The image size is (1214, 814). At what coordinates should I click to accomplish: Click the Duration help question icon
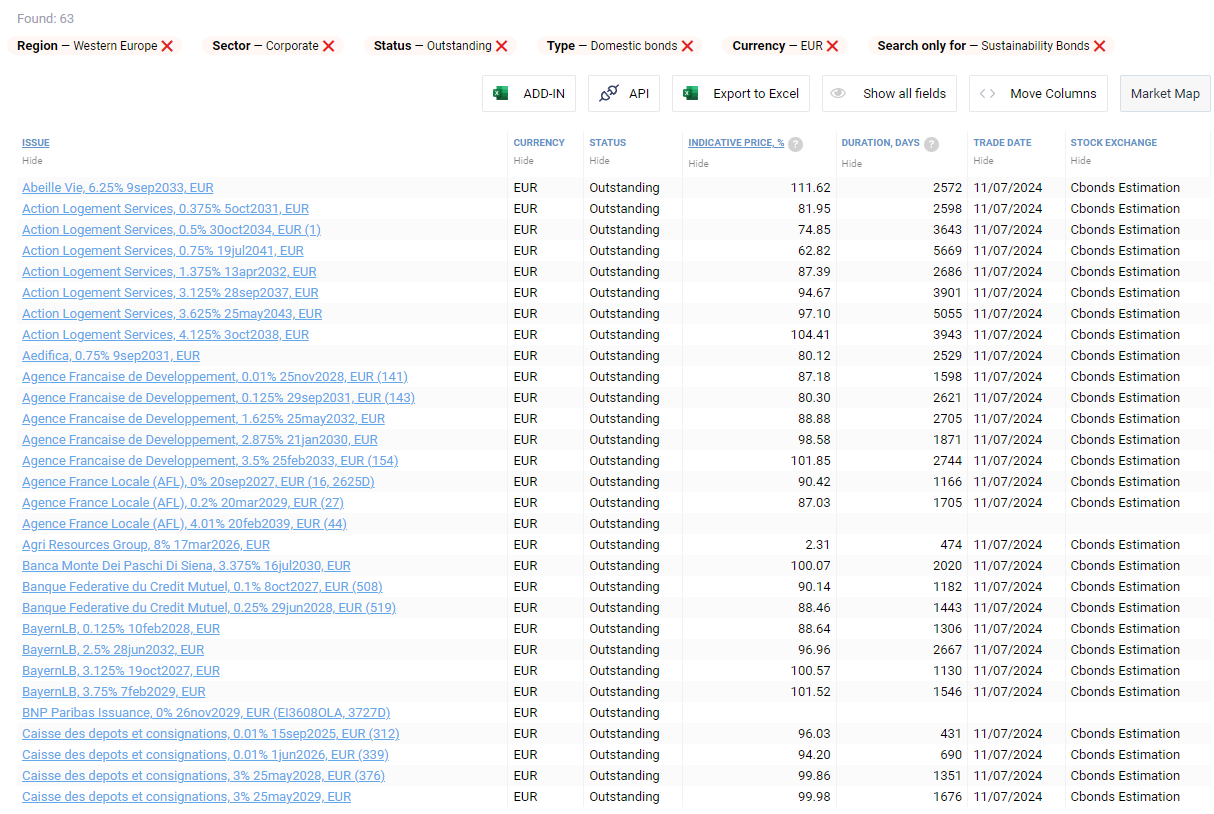931,144
